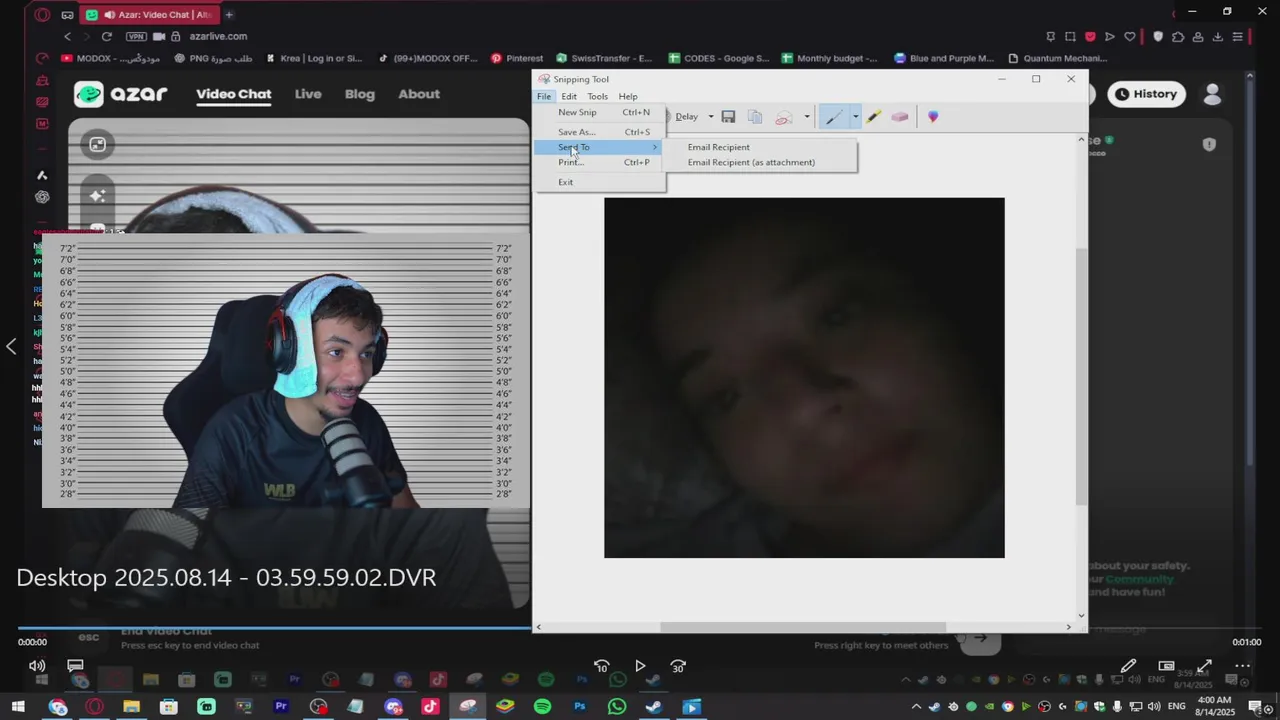
Task: Click the Send Snip envelope icon
Action: point(784,117)
